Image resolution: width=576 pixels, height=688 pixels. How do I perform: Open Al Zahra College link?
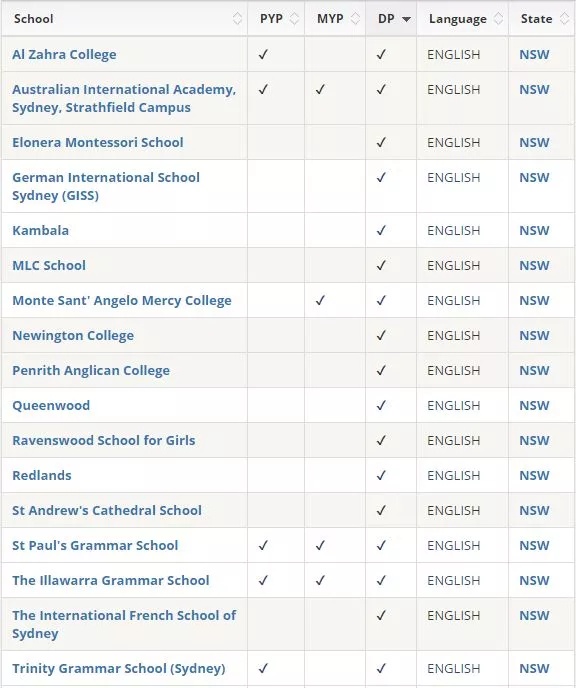coord(64,54)
